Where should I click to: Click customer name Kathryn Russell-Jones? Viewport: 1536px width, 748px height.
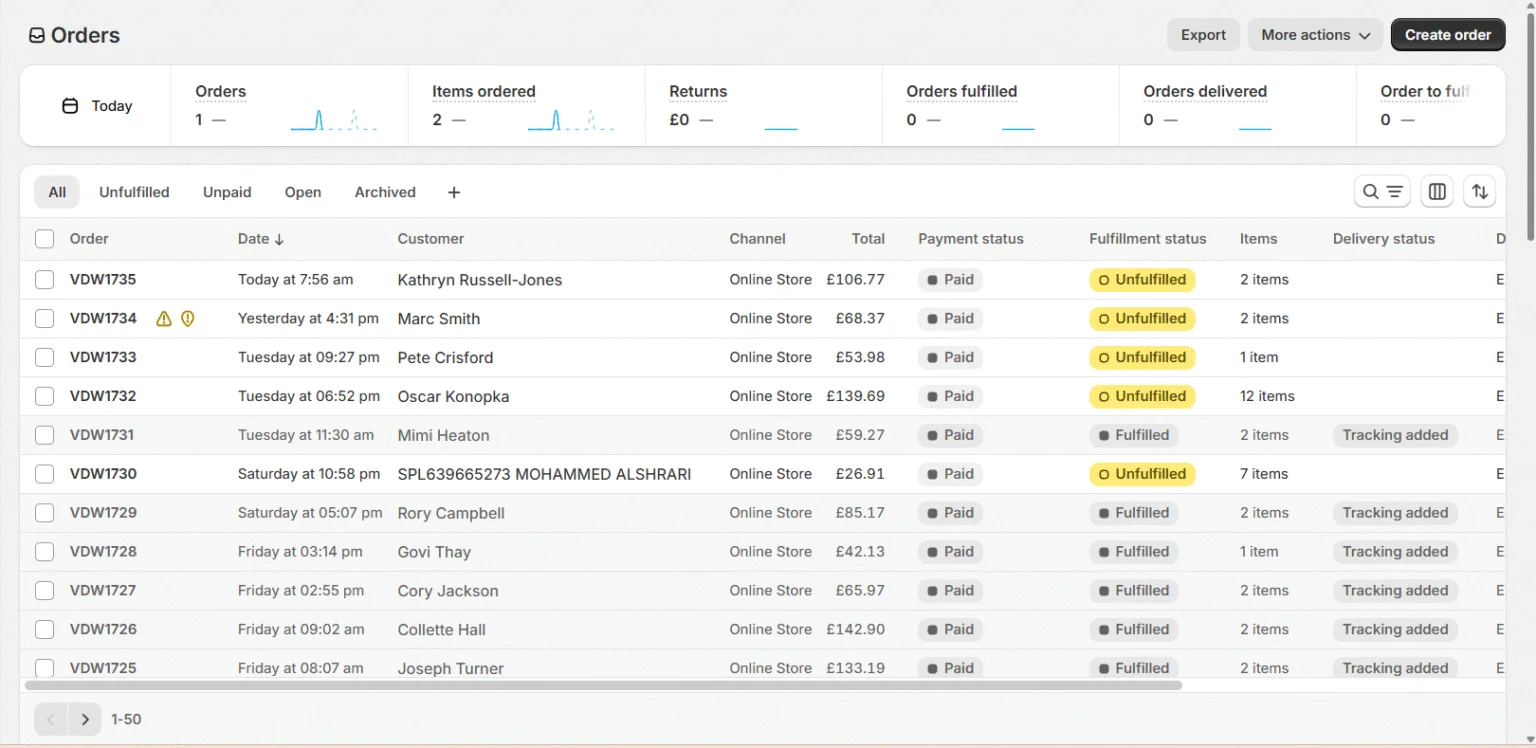click(x=480, y=280)
